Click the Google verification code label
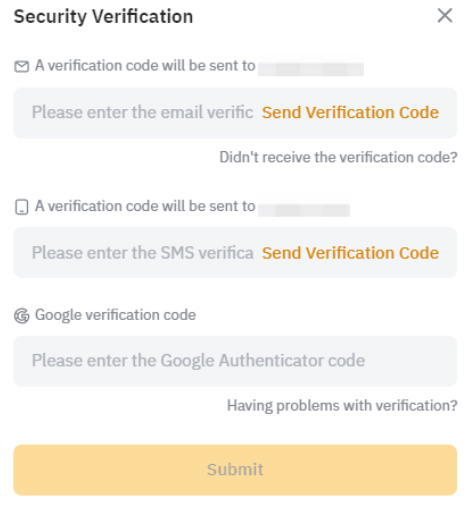Viewport: 470px width, 505px height. click(115, 315)
